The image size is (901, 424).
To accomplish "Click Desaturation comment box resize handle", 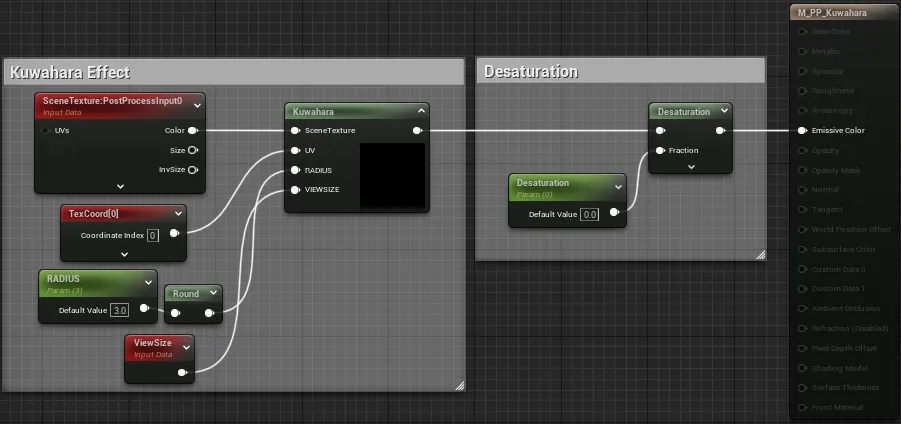I will pos(761,255).
